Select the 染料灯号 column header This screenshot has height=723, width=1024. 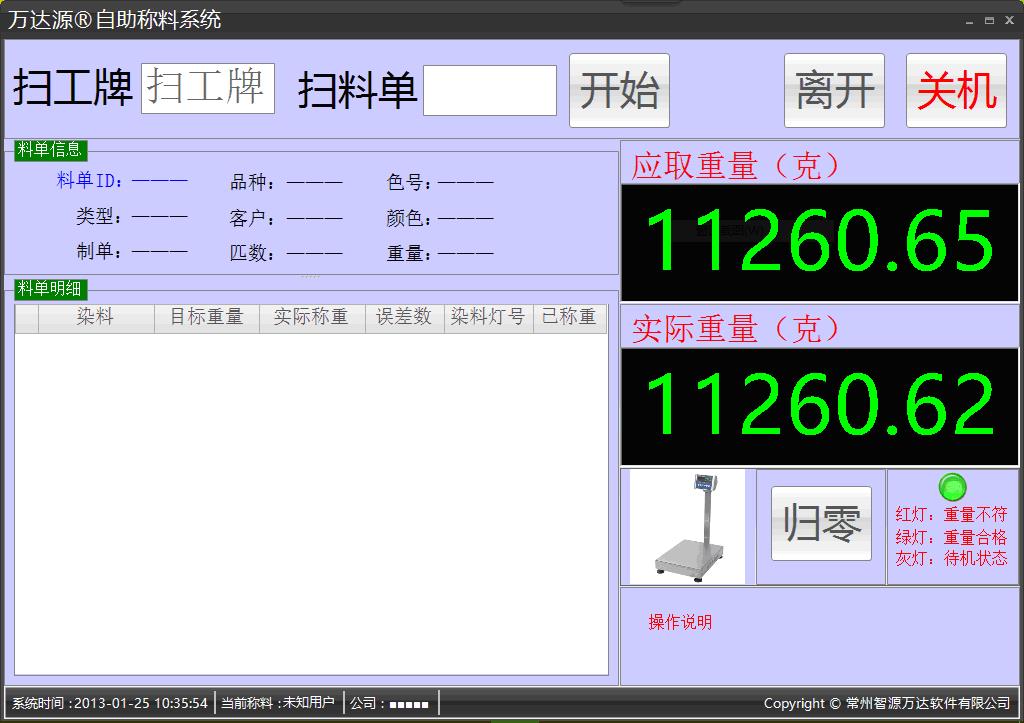pos(488,317)
